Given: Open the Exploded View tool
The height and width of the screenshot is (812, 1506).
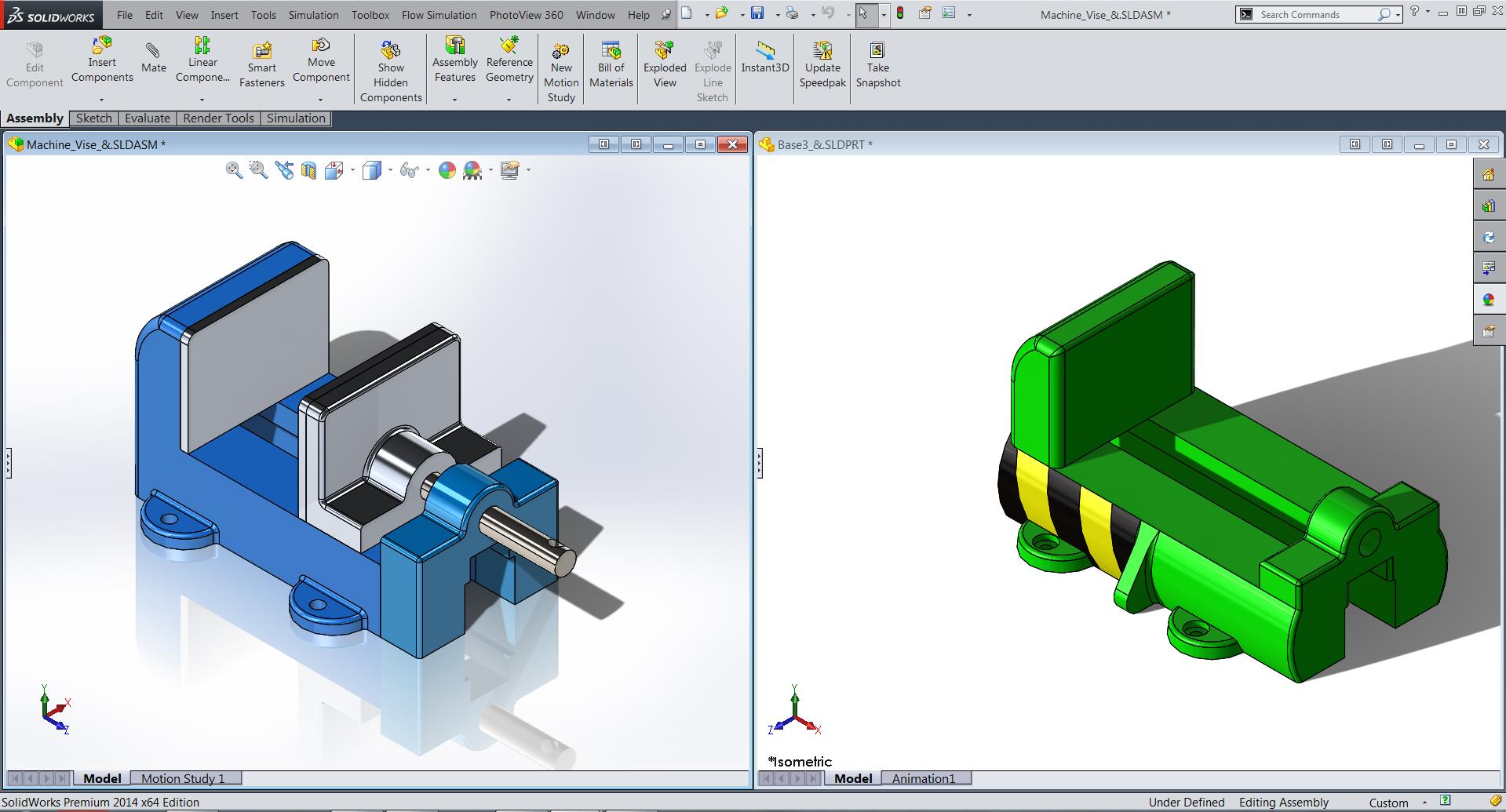Looking at the screenshot, I should tap(664, 64).
